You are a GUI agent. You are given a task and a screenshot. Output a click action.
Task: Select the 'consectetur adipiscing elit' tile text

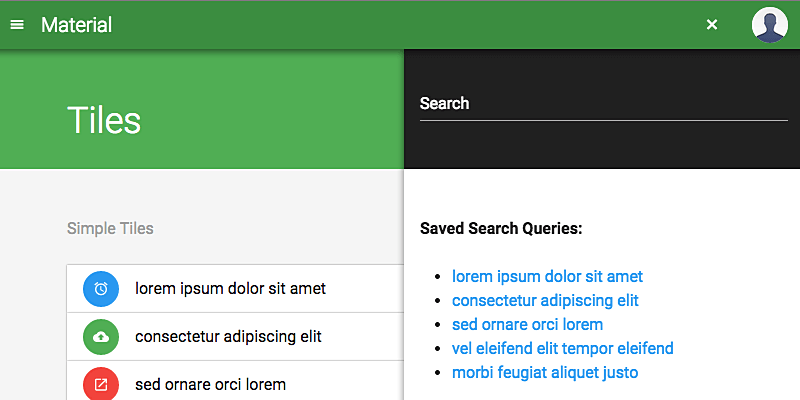click(228, 337)
